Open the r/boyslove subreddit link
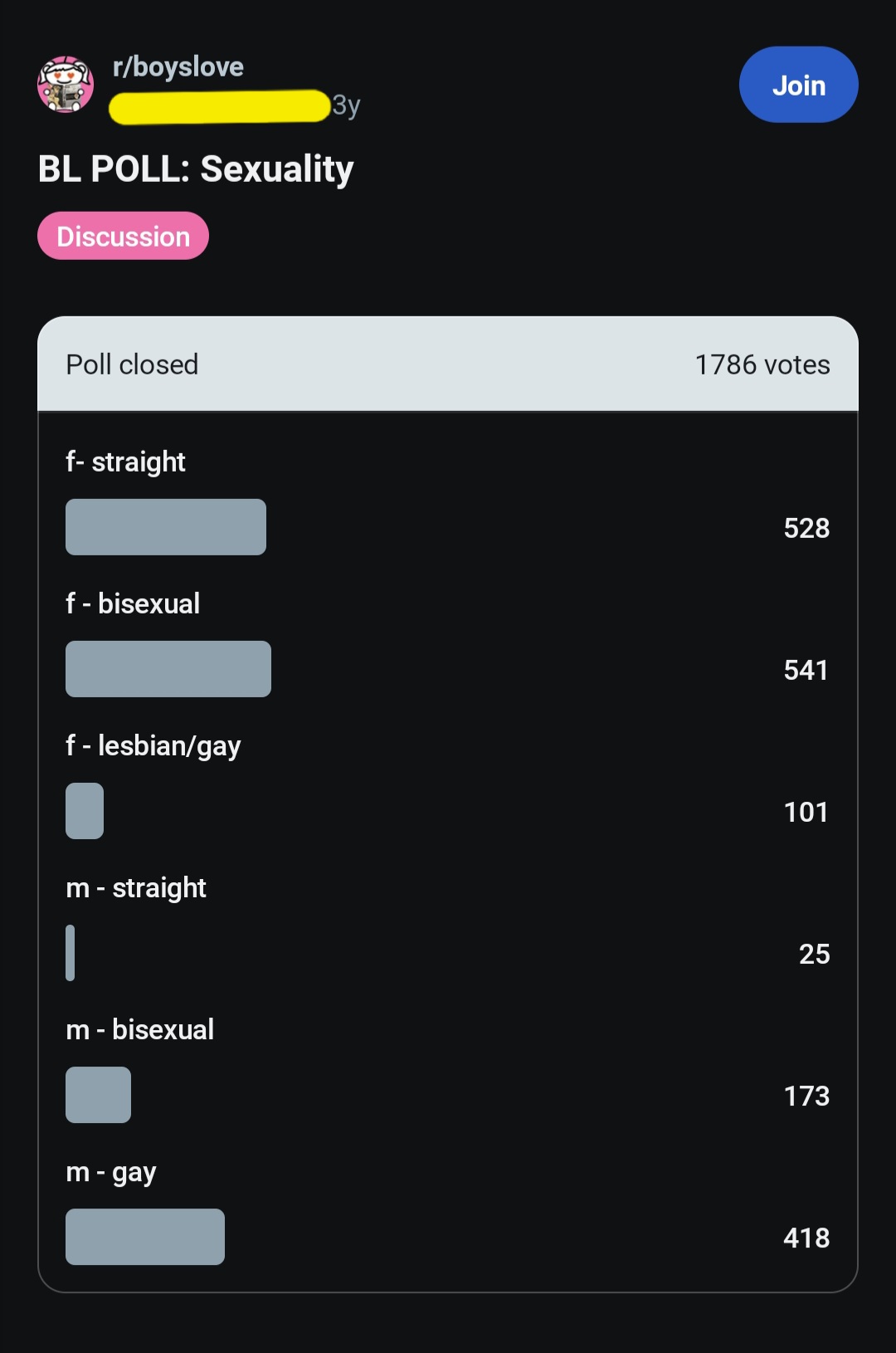This screenshot has height=1353, width=896. (178, 66)
